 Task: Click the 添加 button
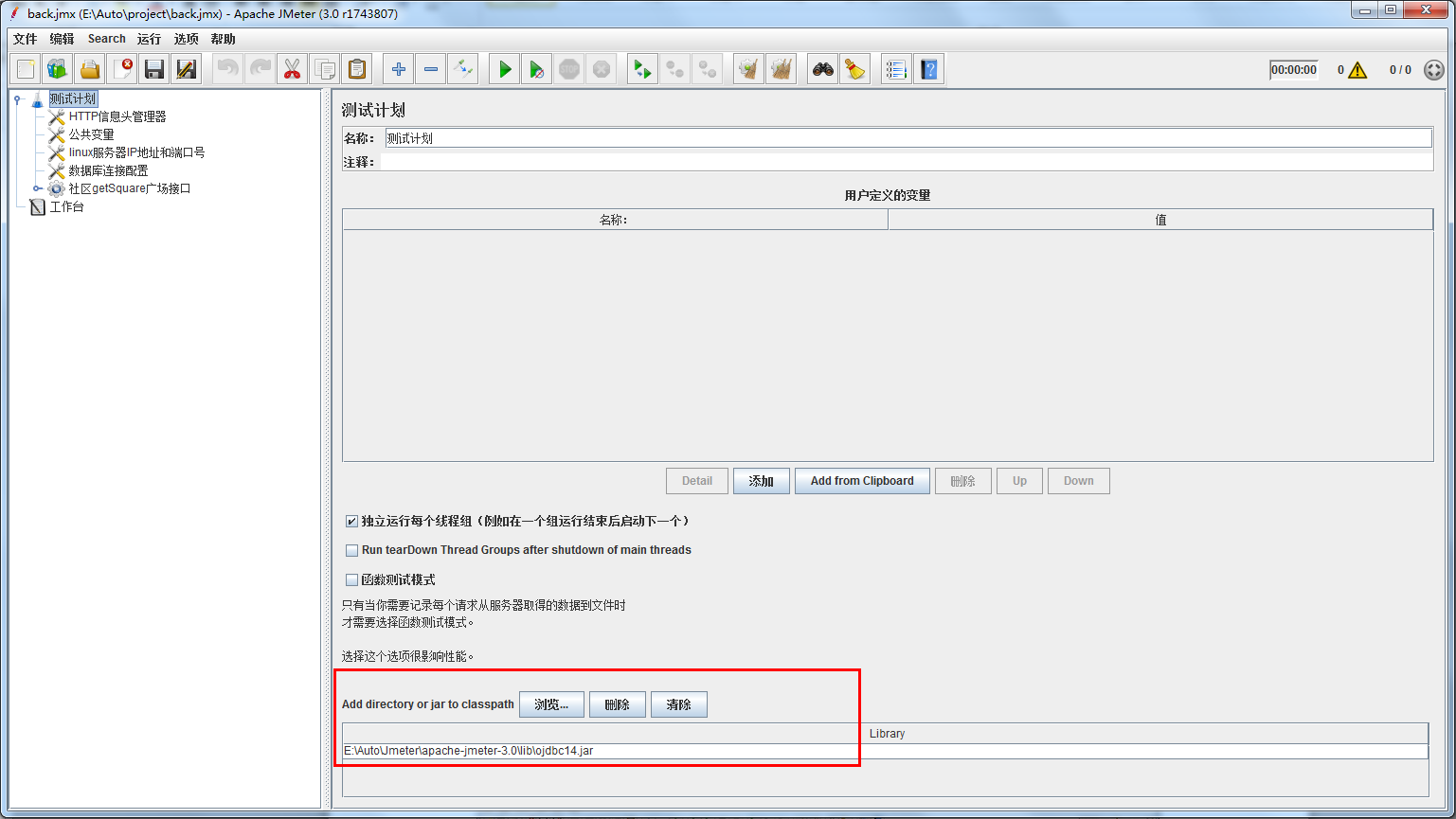click(762, 481)
